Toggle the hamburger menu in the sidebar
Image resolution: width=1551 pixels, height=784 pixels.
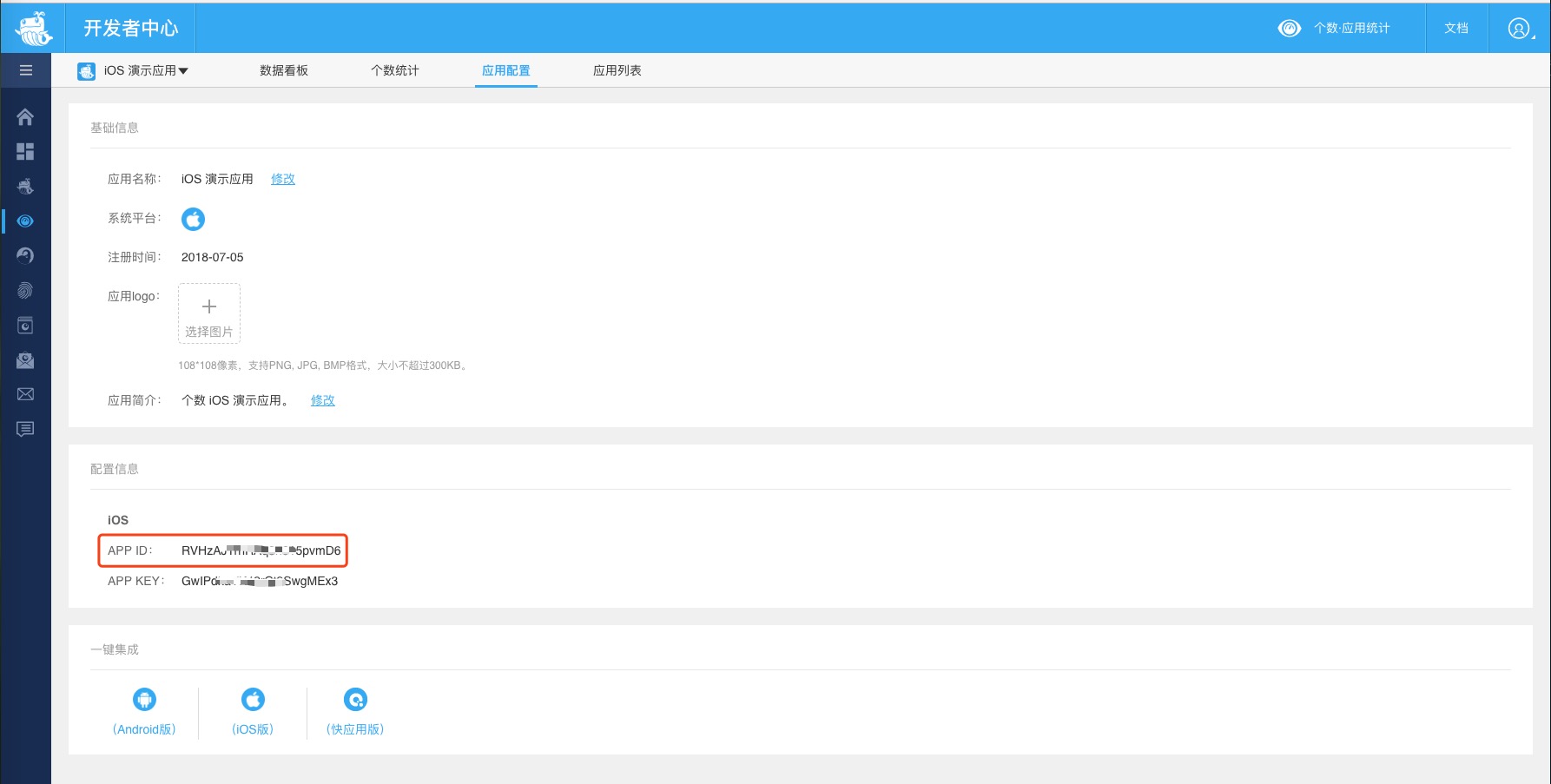tap(26, 70)
